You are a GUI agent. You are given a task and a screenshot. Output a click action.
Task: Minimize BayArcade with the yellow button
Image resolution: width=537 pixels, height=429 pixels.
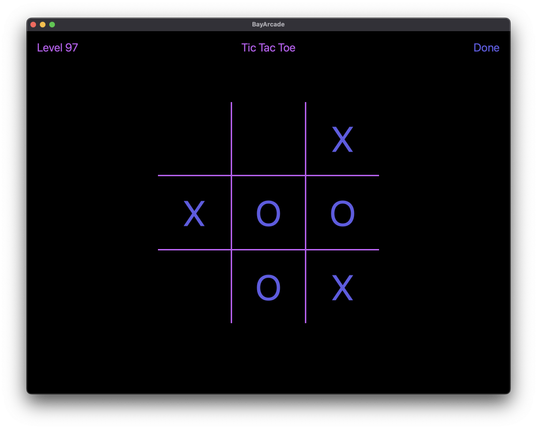click(42, 25)
